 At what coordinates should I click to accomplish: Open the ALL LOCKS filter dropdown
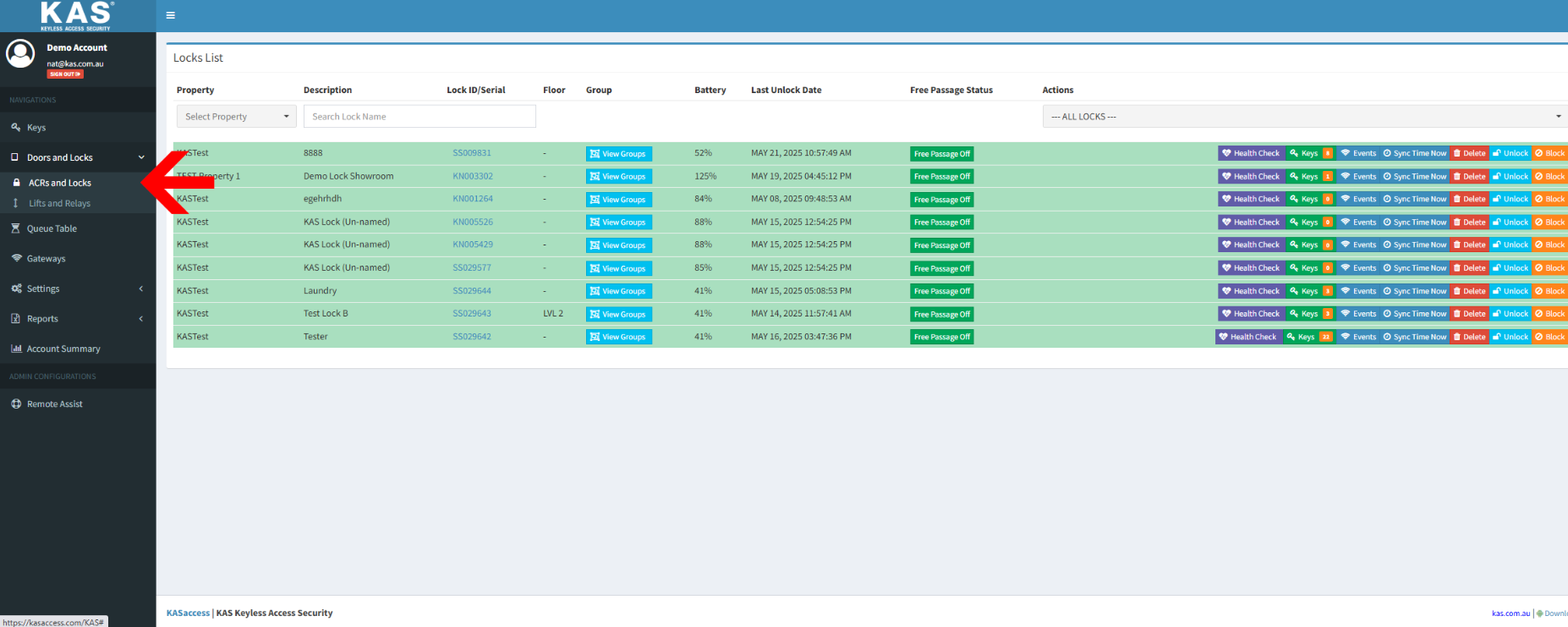[1305, 117]
